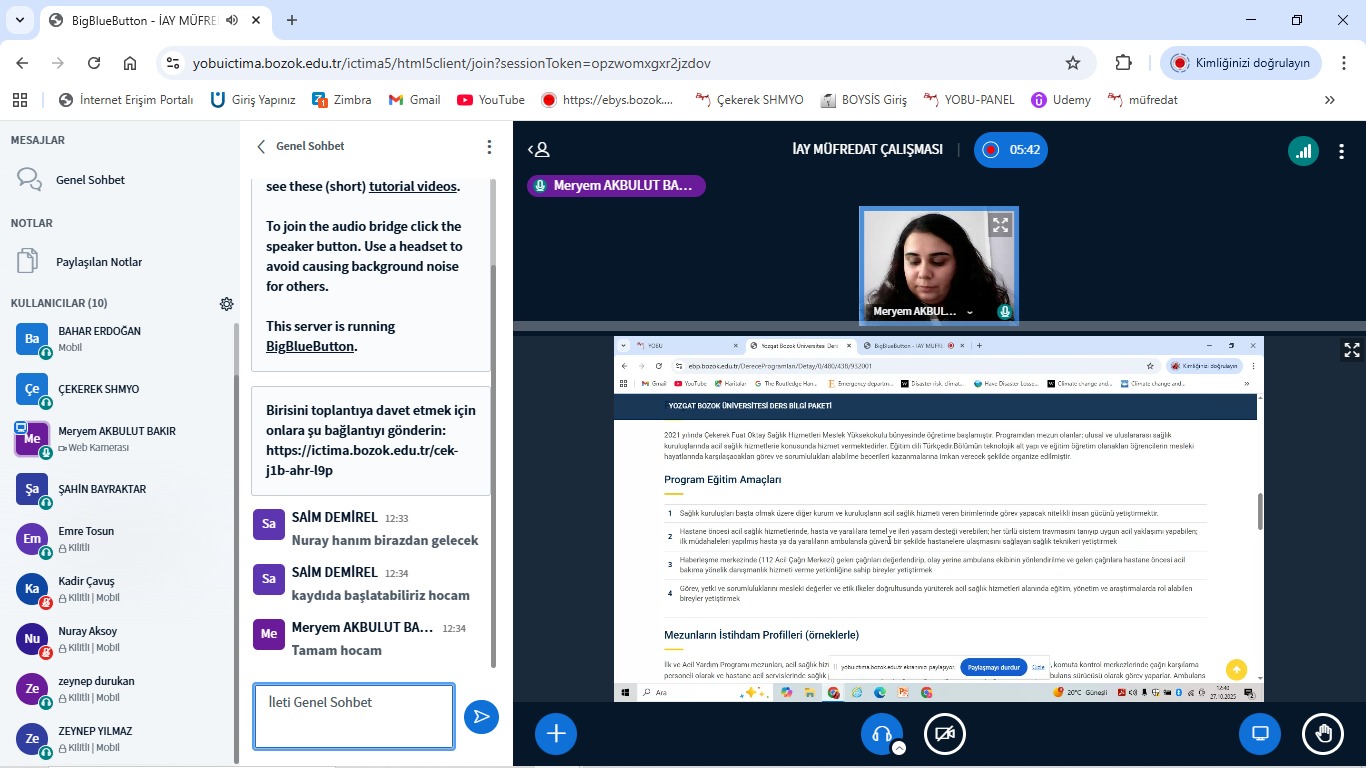Click the BigBlueButton link in chat
Screen dimensions: 1366x768
coord(310,346)
